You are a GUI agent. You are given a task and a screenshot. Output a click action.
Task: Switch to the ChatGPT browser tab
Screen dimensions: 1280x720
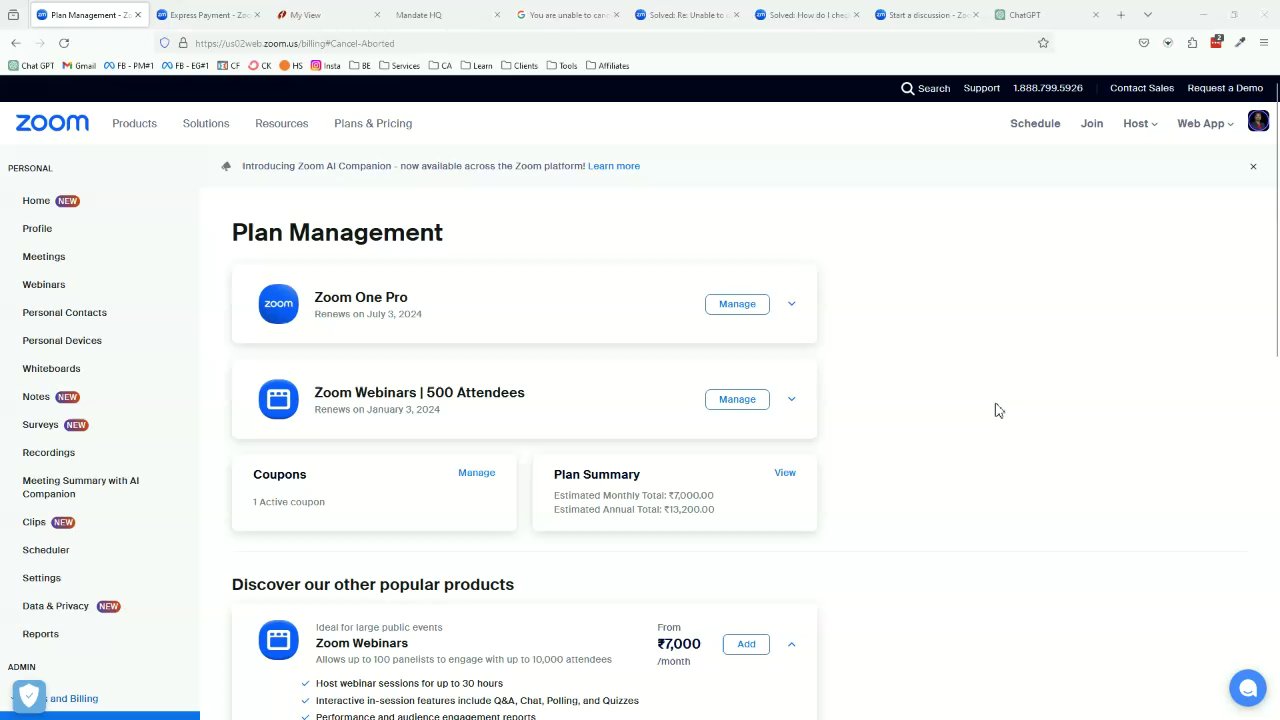pyautogui.click(x=1047, y=15)
